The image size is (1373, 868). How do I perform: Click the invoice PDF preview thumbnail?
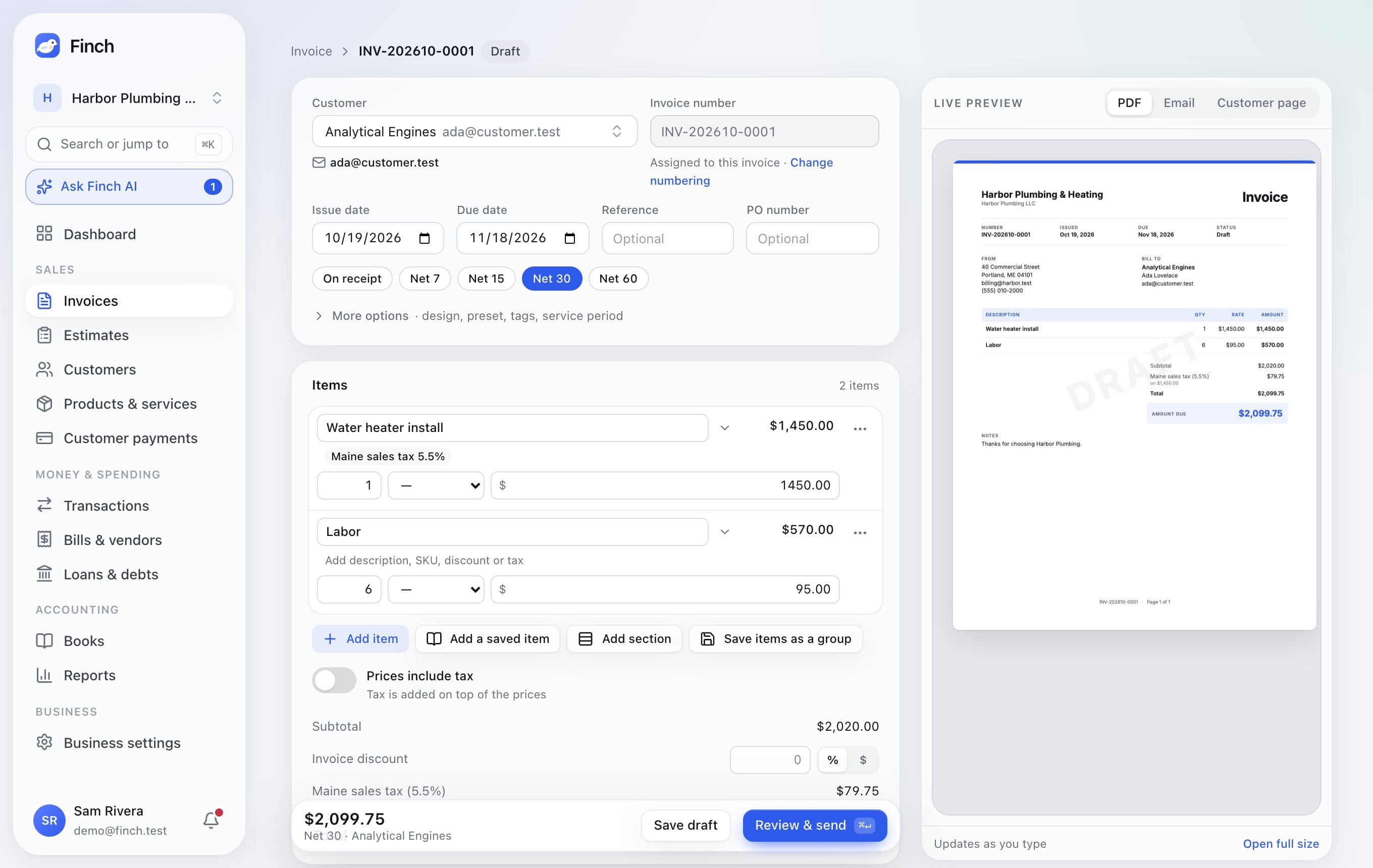tap(1134, 395)
